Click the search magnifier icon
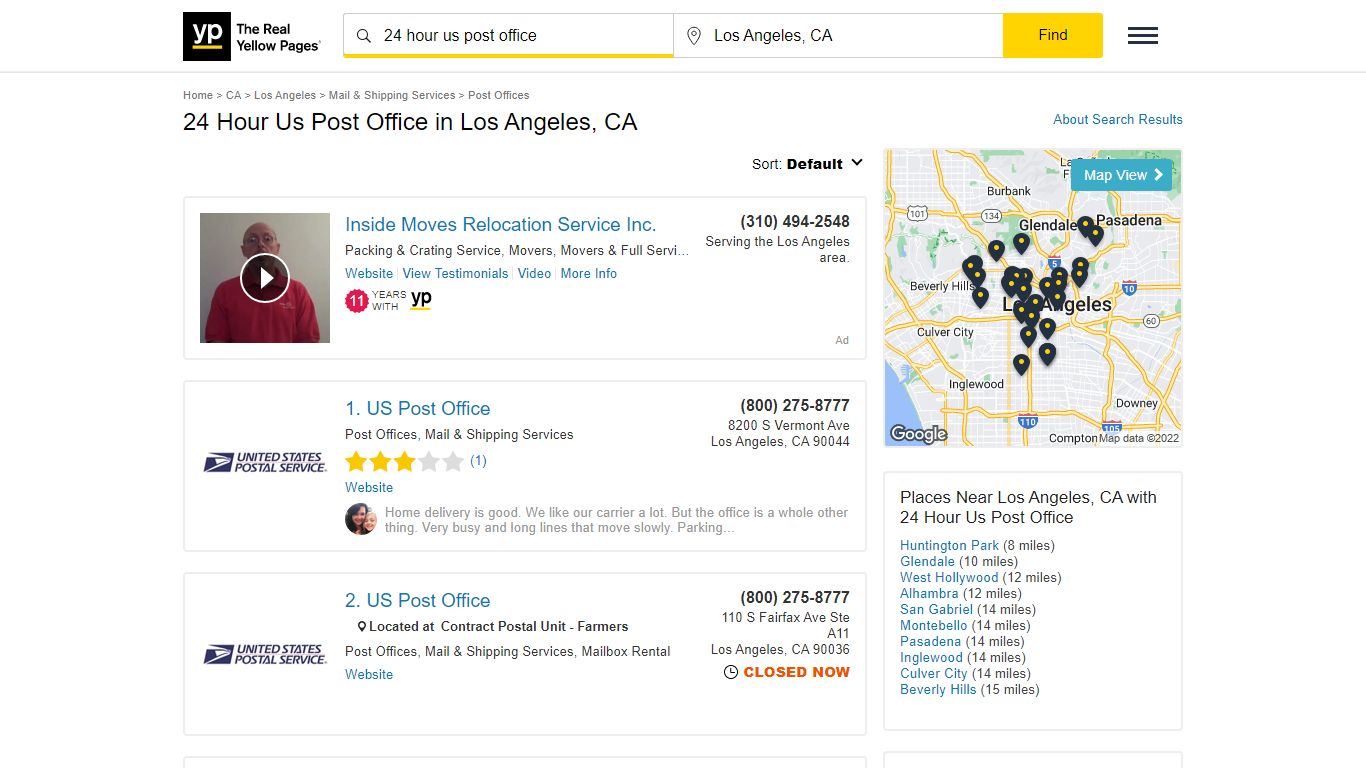 click(364, 36)
